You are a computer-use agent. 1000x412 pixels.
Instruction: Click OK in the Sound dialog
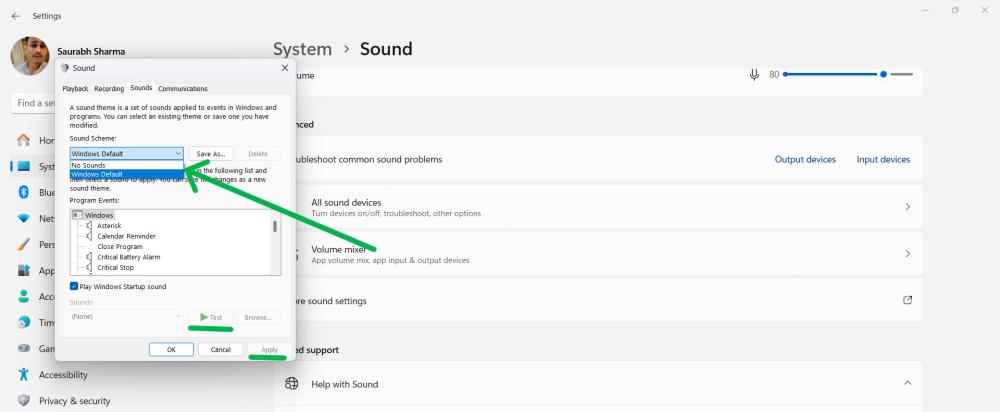tap(171, 349)
